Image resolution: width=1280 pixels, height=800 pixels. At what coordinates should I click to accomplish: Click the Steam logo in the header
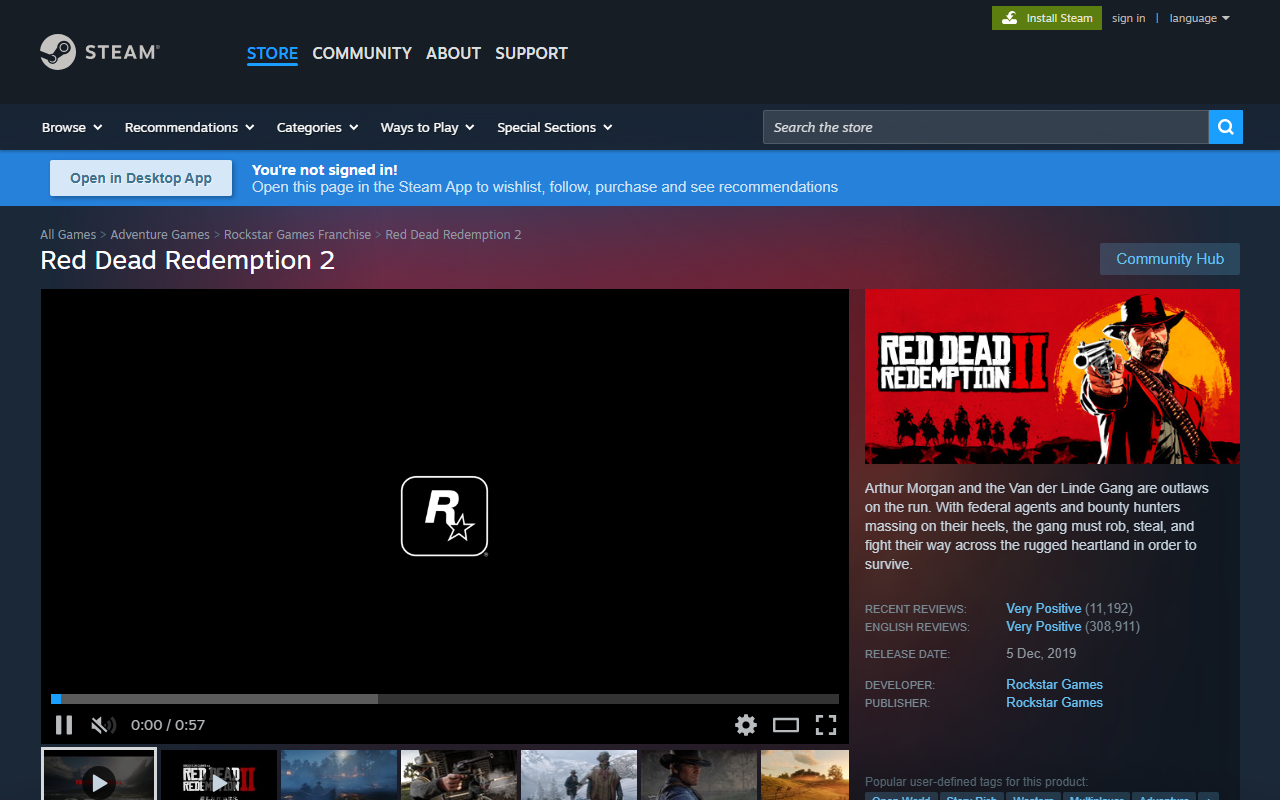(x=100, y=52)
